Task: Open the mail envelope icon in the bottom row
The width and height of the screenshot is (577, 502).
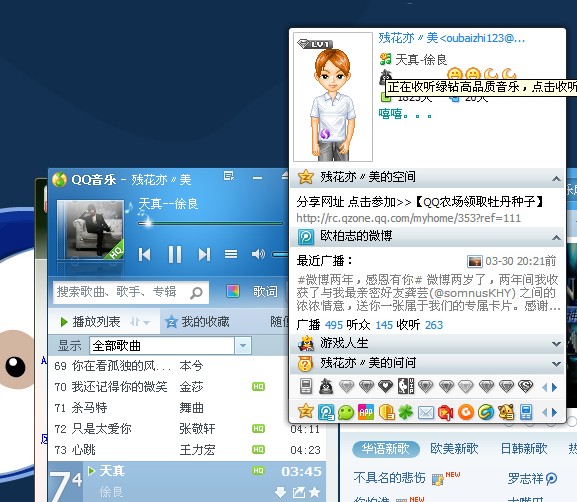Action: (x=426, y=413)
